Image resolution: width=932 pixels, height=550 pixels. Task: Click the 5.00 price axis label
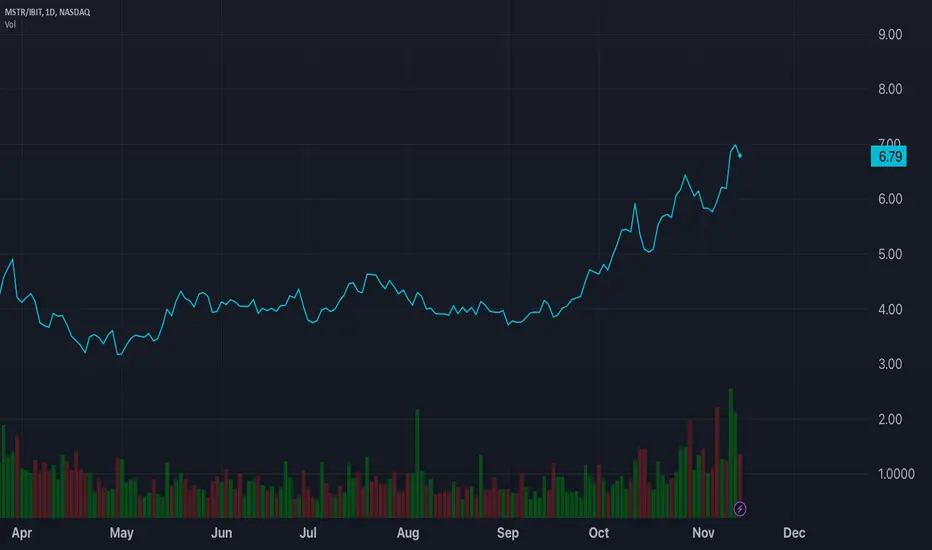tap(890, 254)
